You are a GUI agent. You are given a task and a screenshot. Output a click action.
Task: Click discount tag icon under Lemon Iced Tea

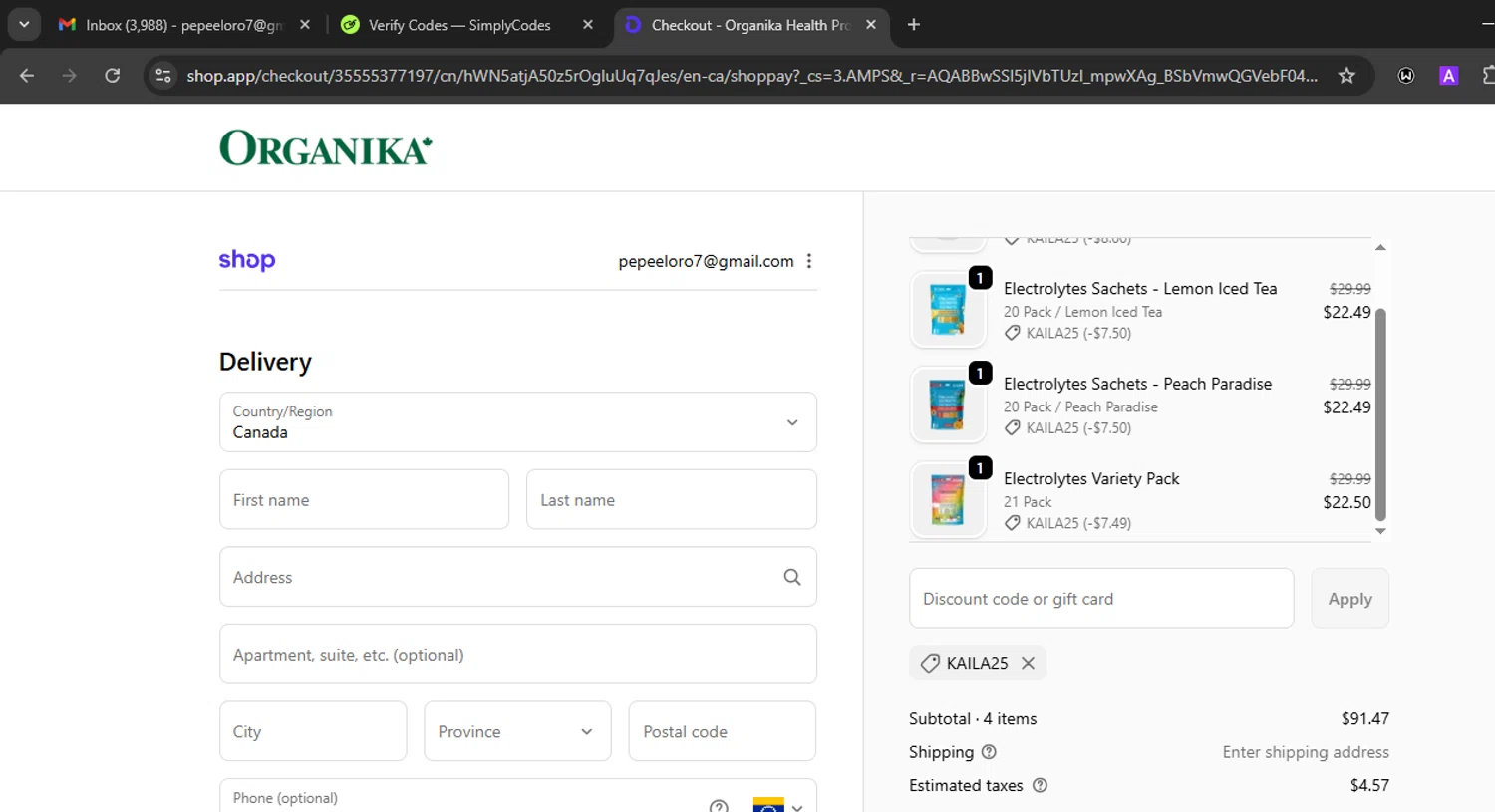tap(1013, 333)
